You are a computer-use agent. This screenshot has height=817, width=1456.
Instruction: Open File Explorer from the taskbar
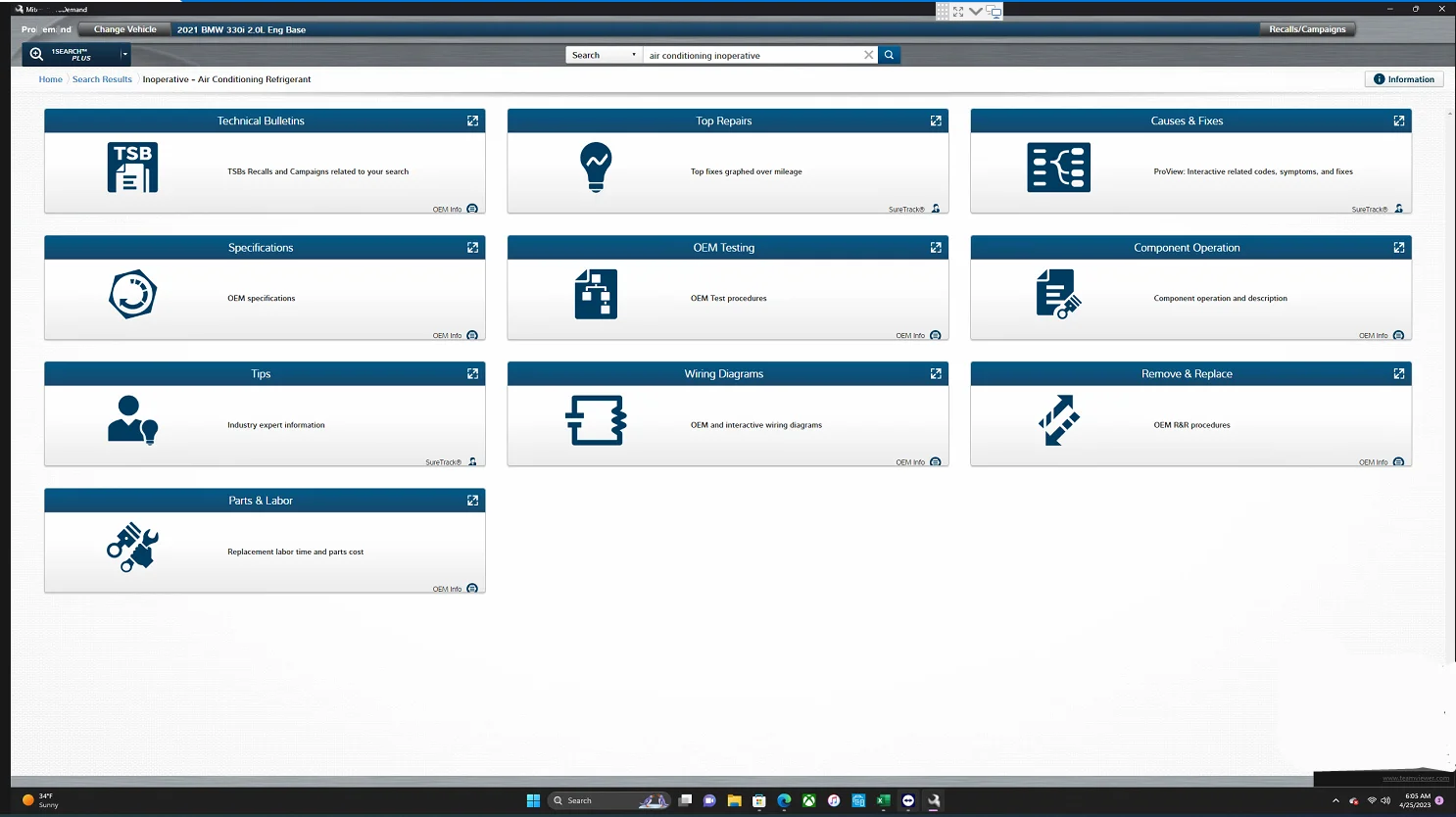pos(734,800)
